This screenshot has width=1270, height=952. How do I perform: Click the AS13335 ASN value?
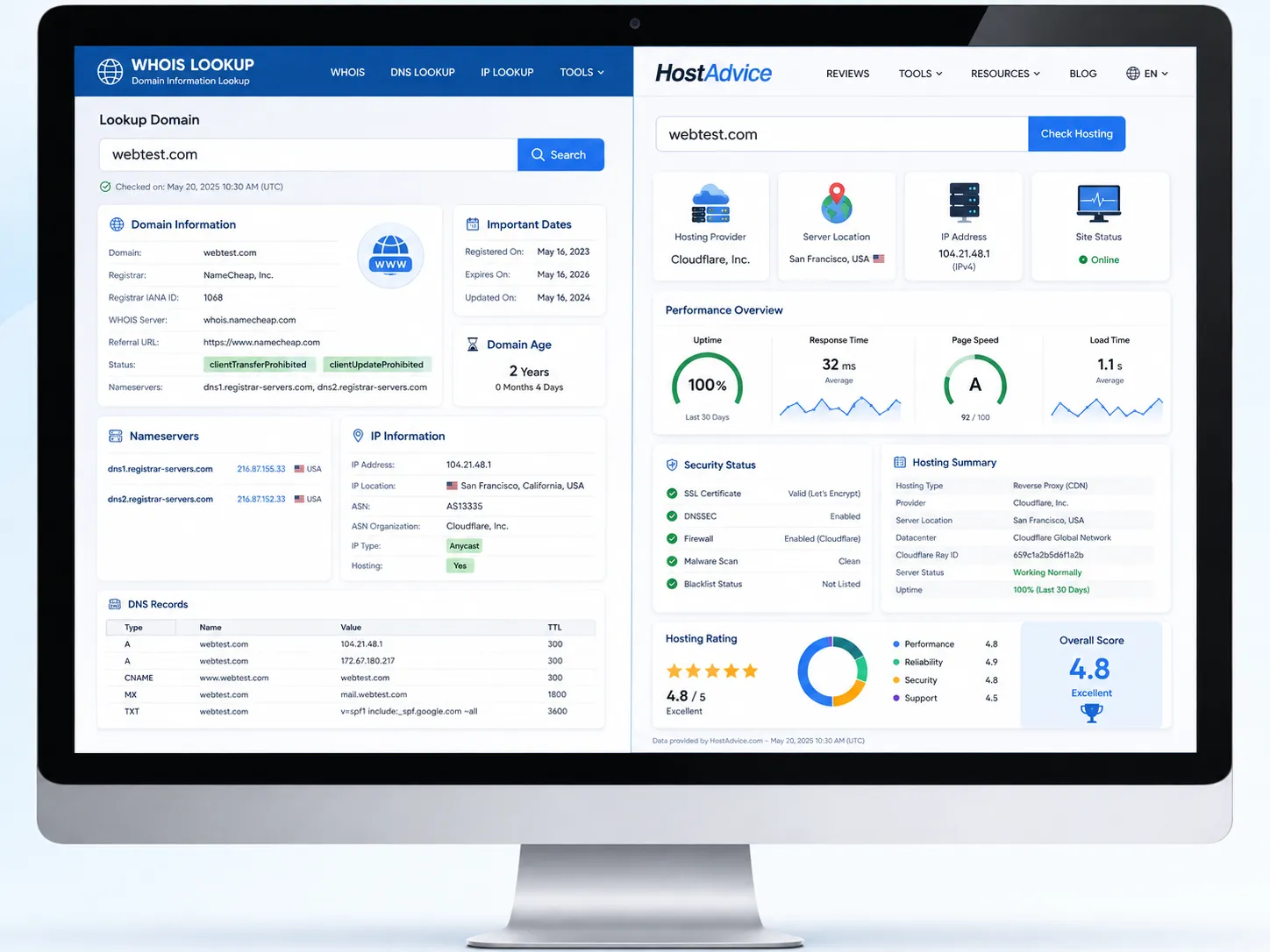click(x=465, y=506)
